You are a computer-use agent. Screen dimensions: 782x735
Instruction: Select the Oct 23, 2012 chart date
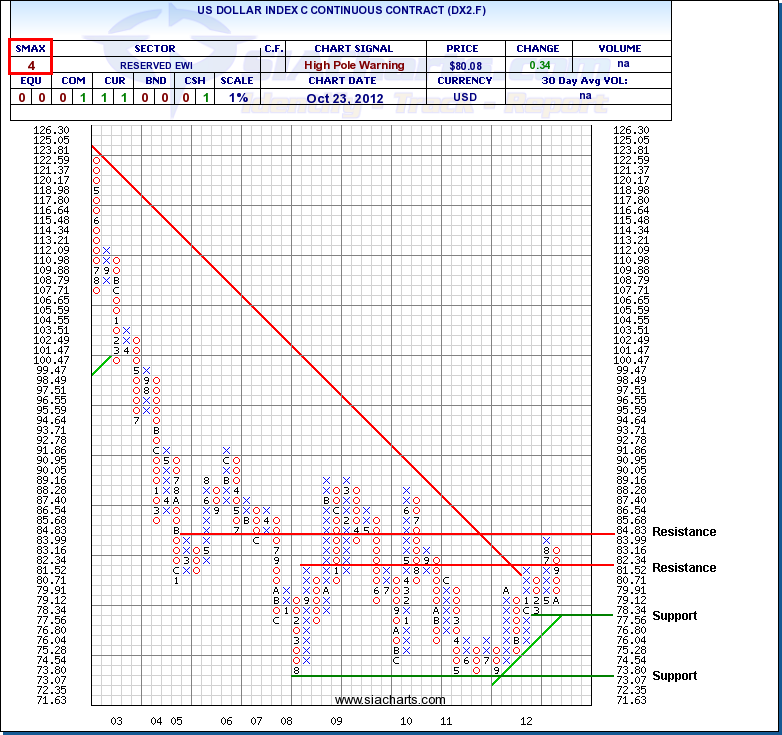tap(354, 98)
